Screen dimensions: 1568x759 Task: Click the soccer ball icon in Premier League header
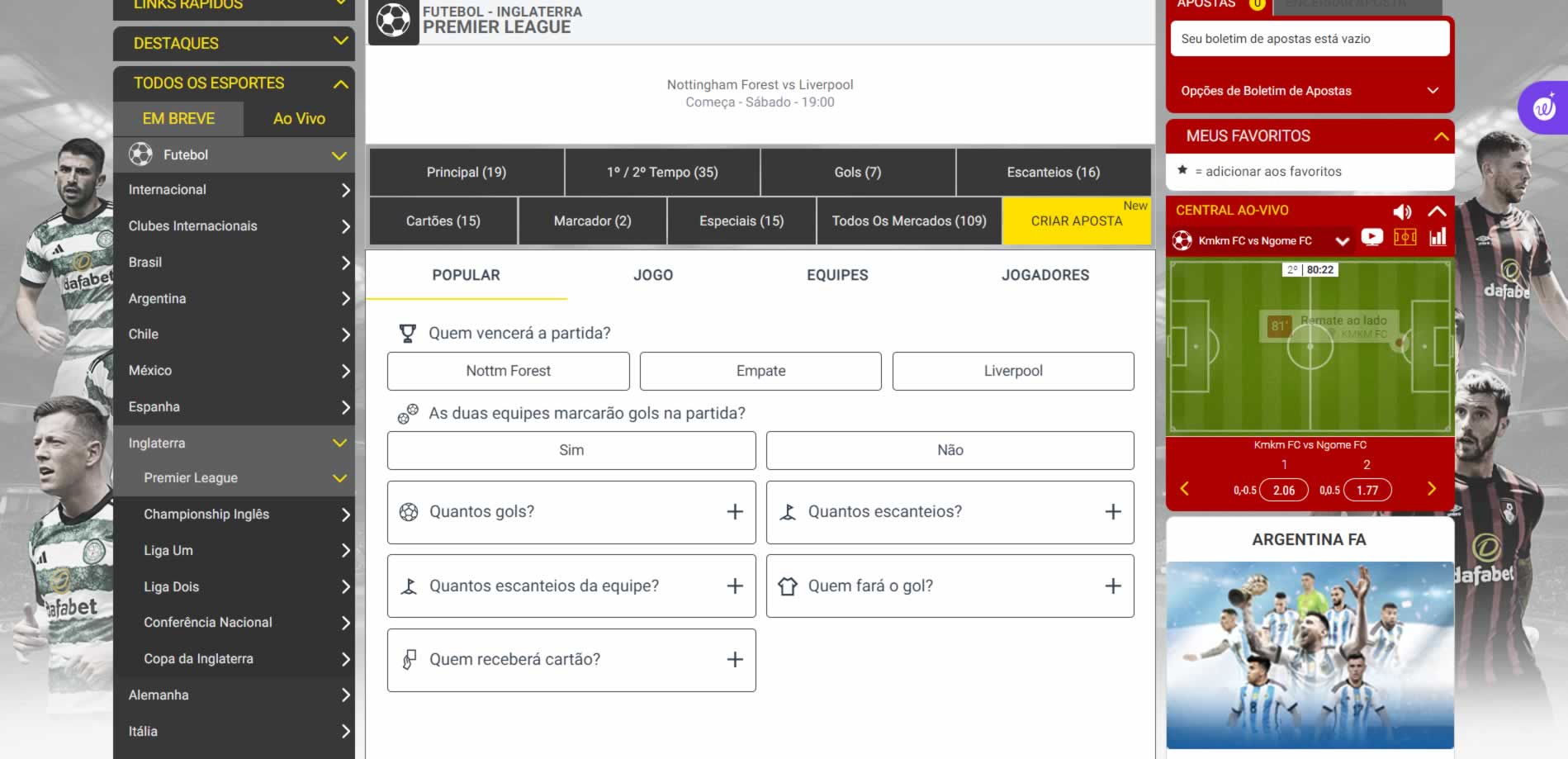[x=393, y=20]
